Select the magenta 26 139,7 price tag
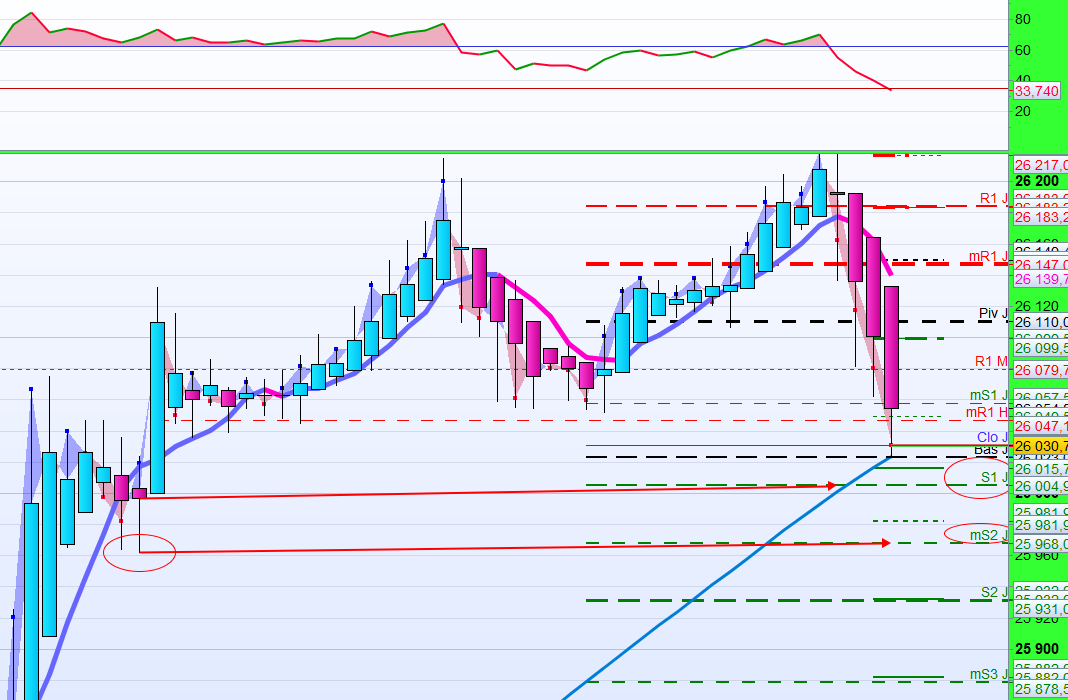The image size is (1068, 700). point(1041,279)
